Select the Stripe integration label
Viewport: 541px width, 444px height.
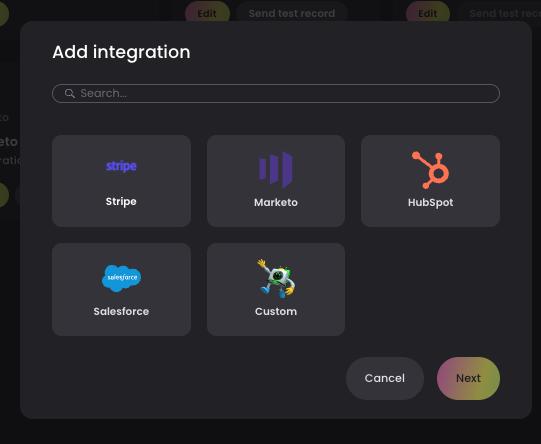121,201
